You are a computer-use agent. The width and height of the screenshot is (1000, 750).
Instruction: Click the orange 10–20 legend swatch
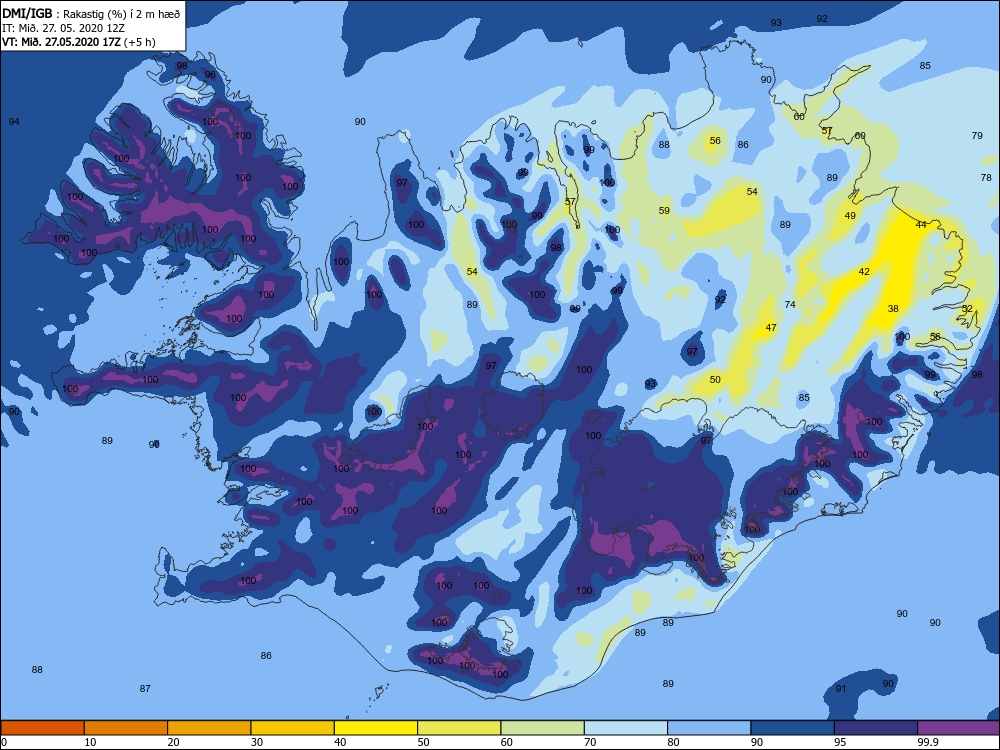pyautogui.click(x=126, y=728)
